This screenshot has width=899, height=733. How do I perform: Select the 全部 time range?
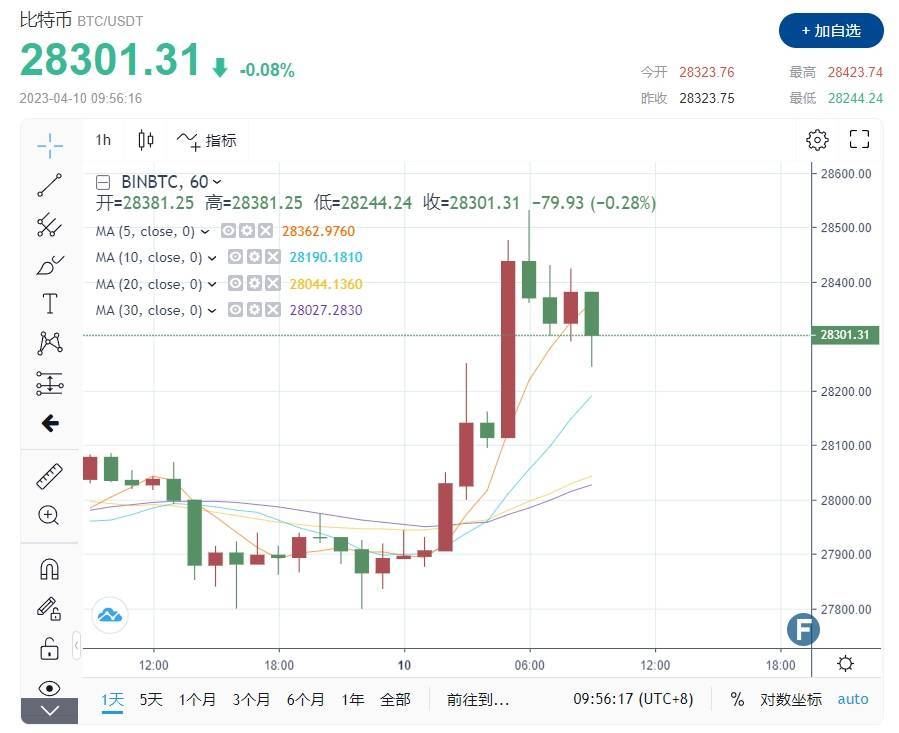pyautogui.click(x=395, y=699)
